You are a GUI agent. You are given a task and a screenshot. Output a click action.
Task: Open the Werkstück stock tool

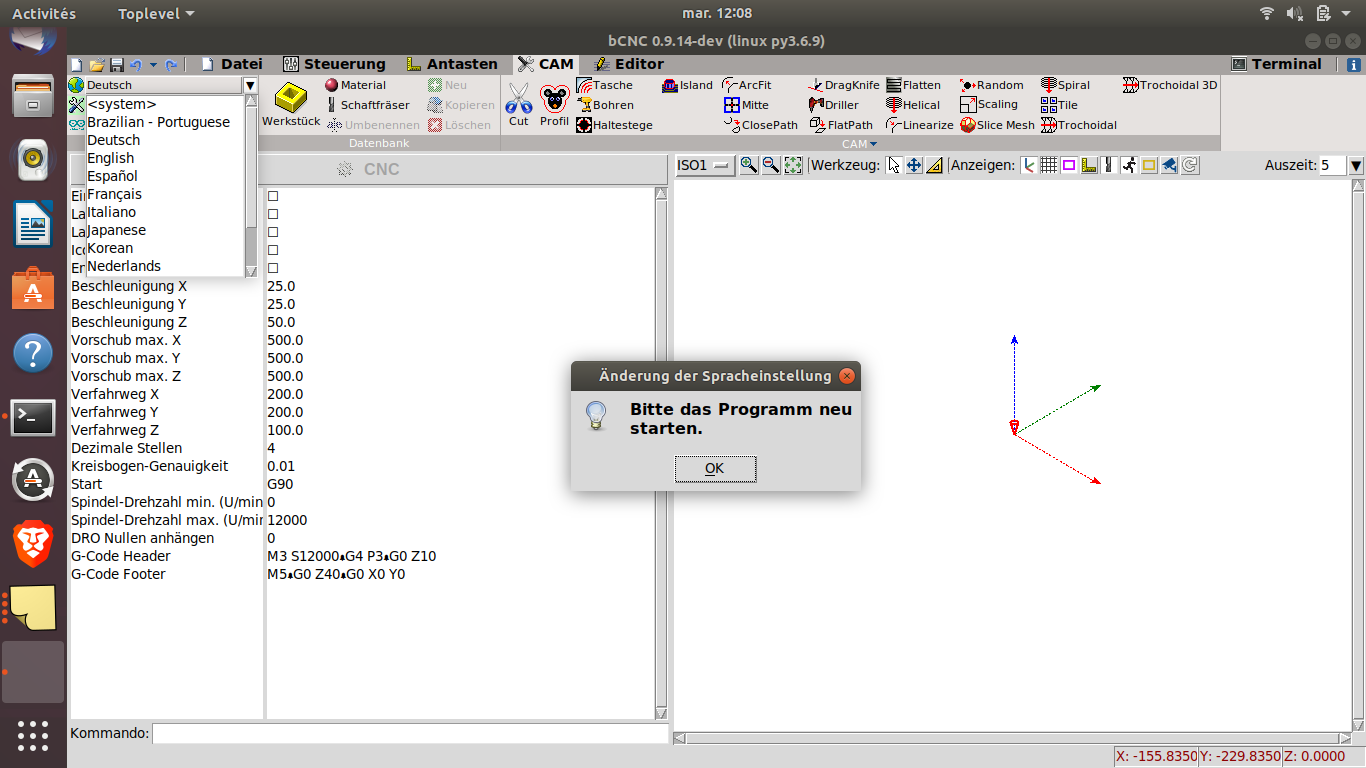[290, 104]
